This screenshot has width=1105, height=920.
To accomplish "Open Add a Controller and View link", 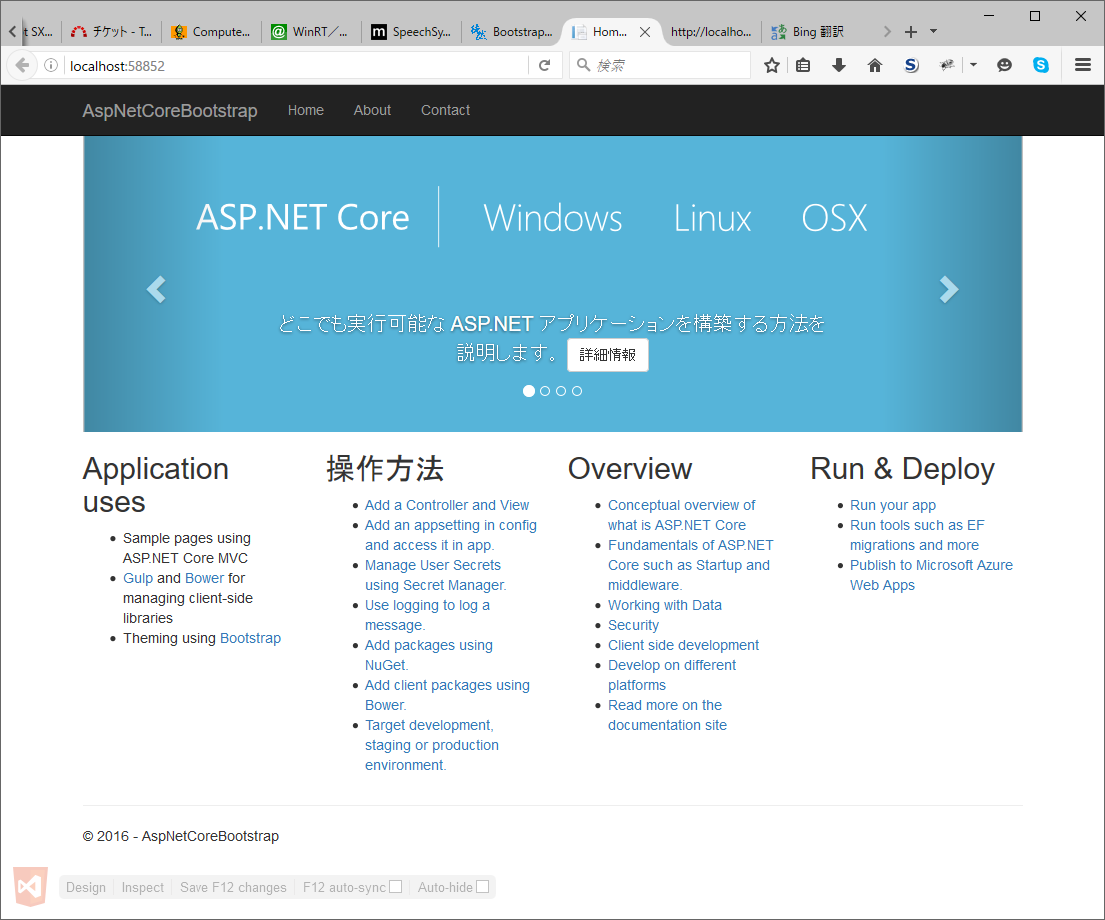I will [x=447, y=505].
